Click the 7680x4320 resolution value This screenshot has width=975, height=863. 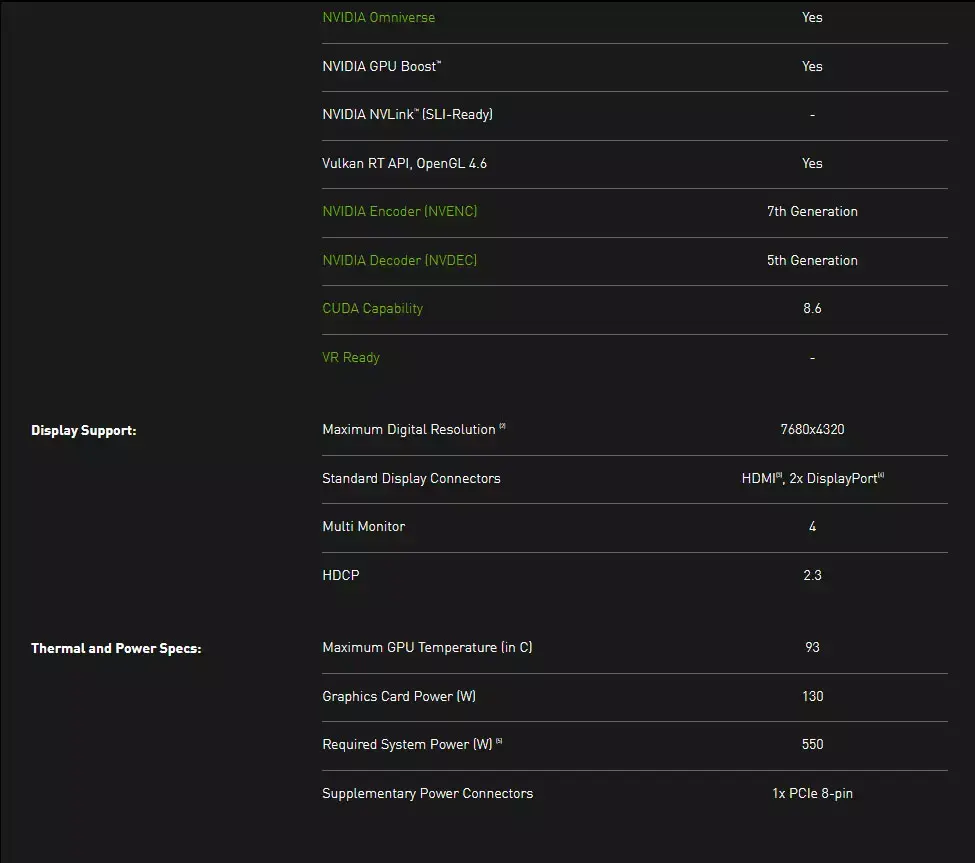tap(812, 429)
